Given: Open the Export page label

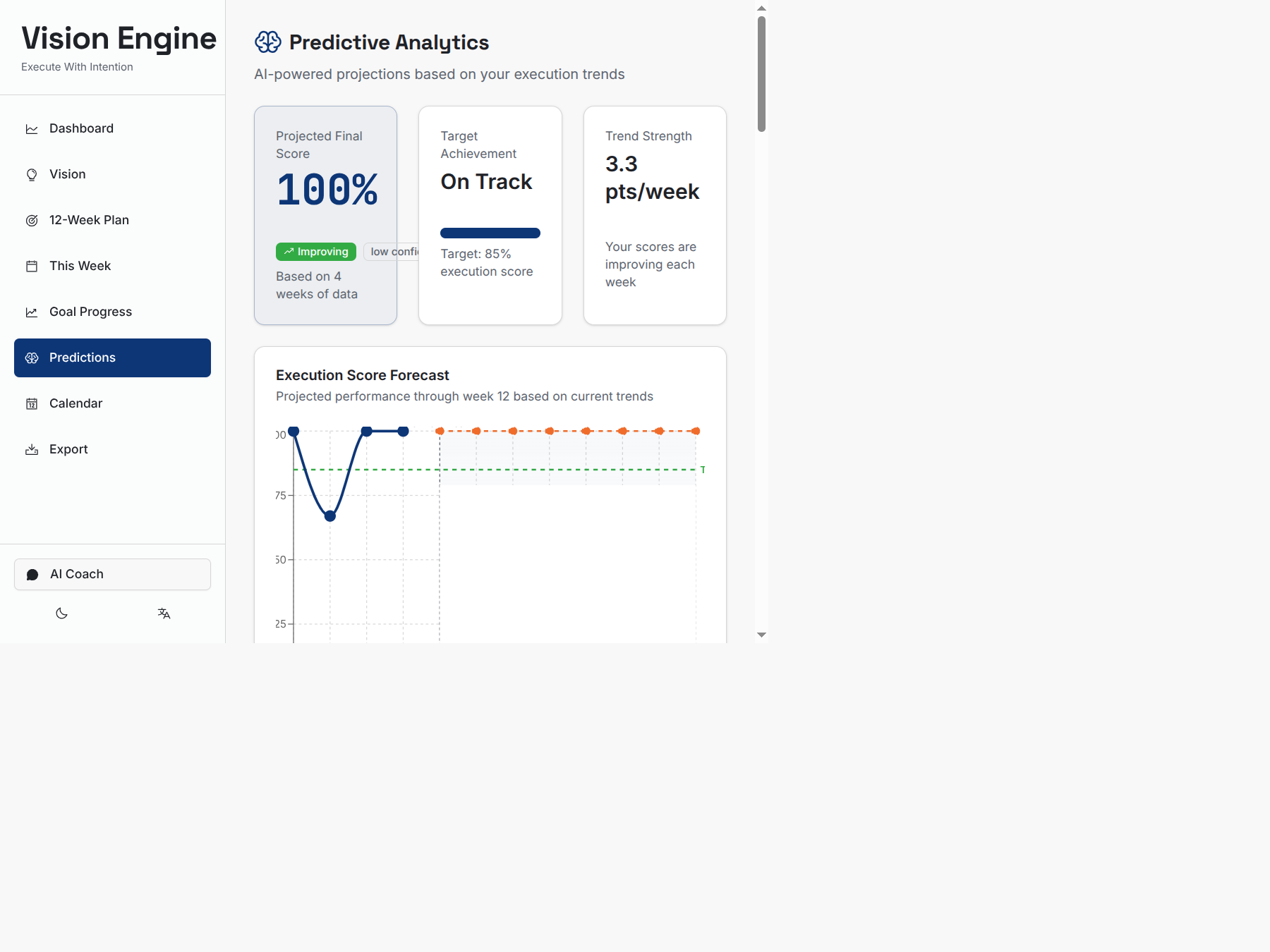Looking at the screenshot, I should pos(68,449).
